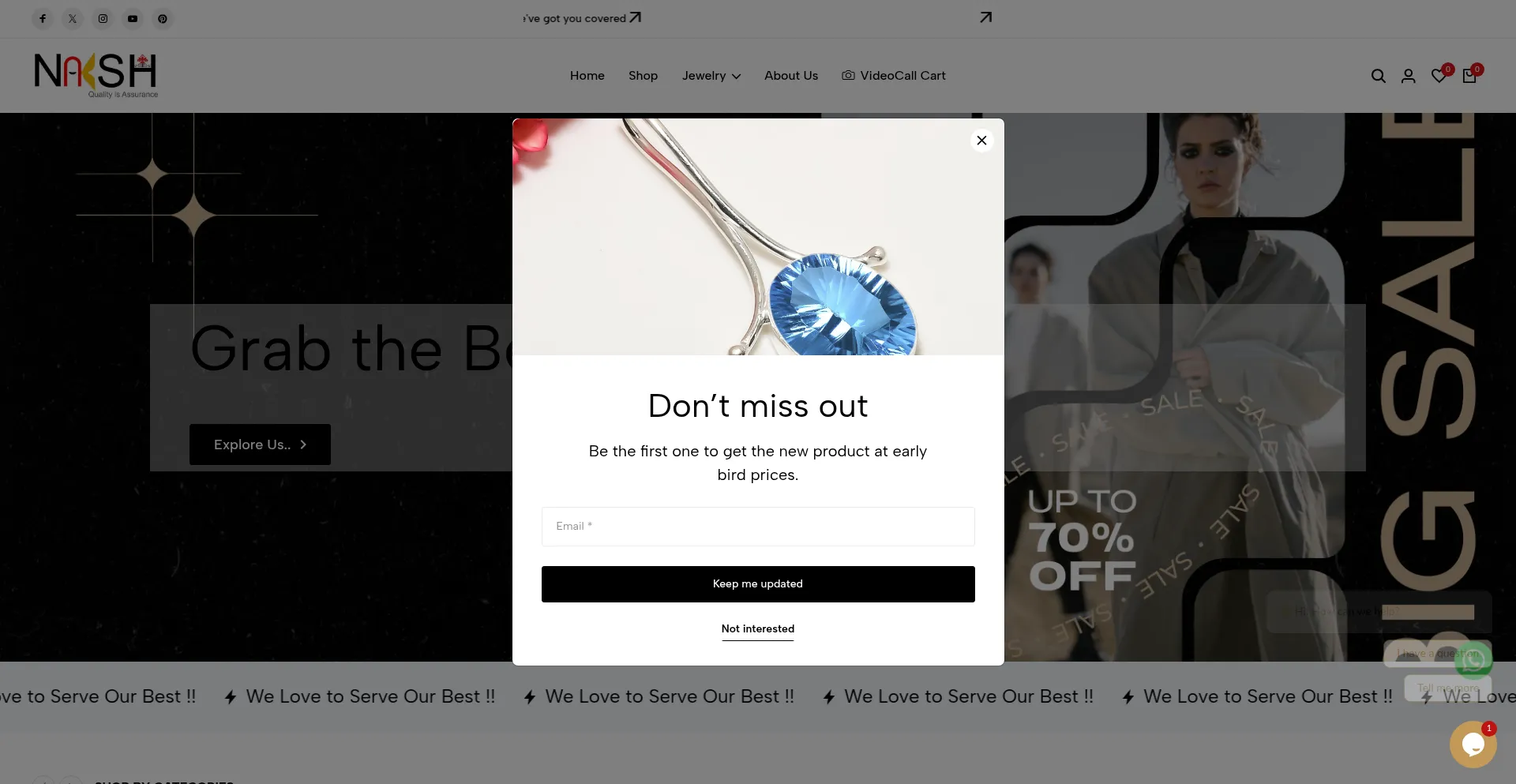
Task: Open the About Us page
Action: (791, 76)
